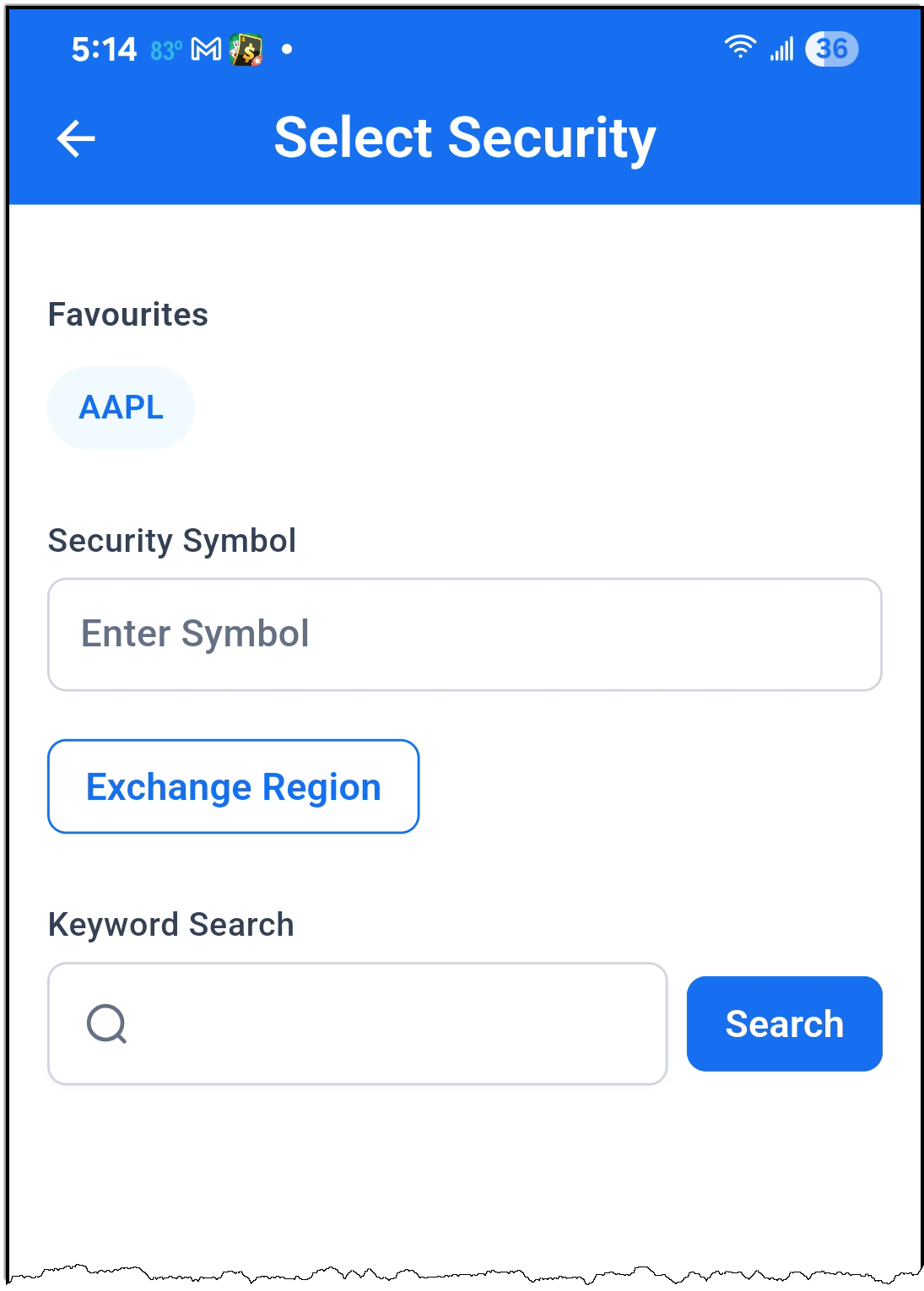
Task: Tap the 83° temperature indicator
Action: [166, 51]
